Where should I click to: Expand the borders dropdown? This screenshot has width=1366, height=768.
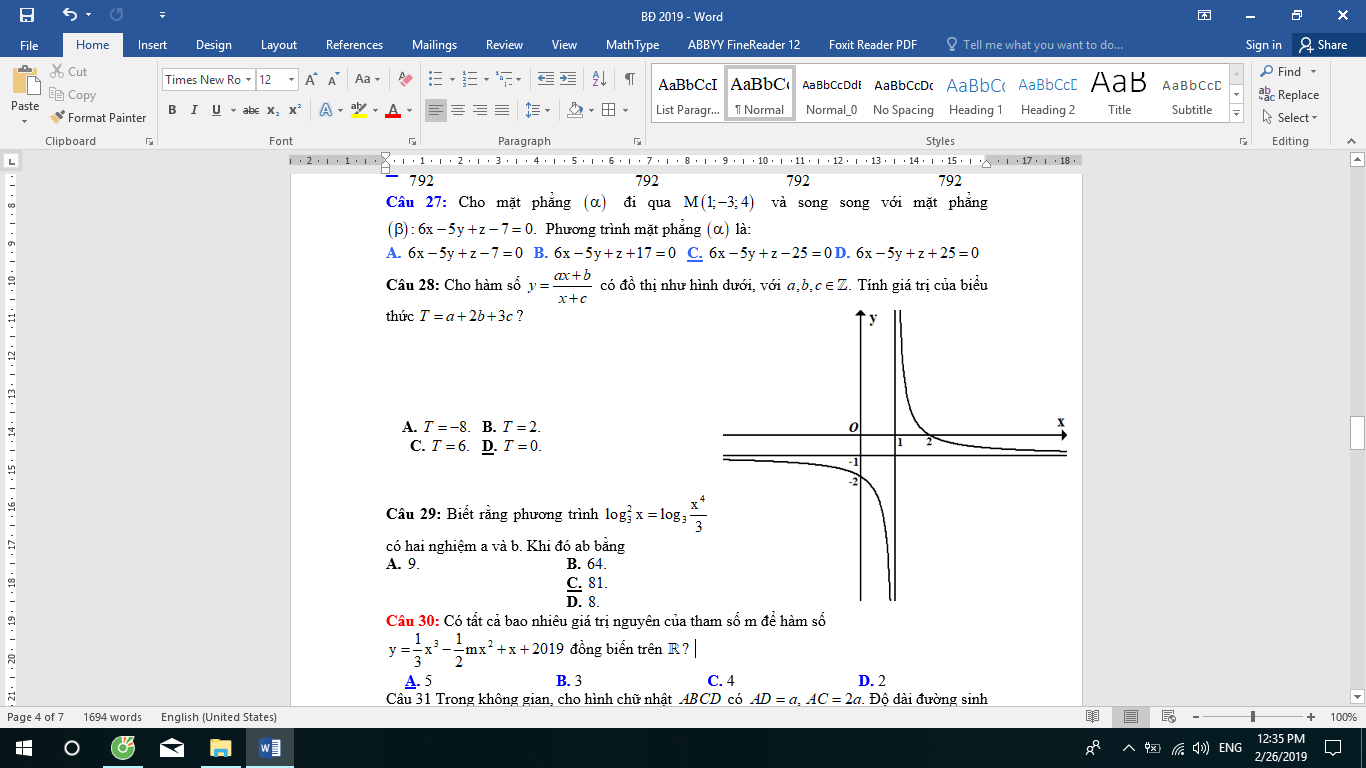click(x=625, y=110)
